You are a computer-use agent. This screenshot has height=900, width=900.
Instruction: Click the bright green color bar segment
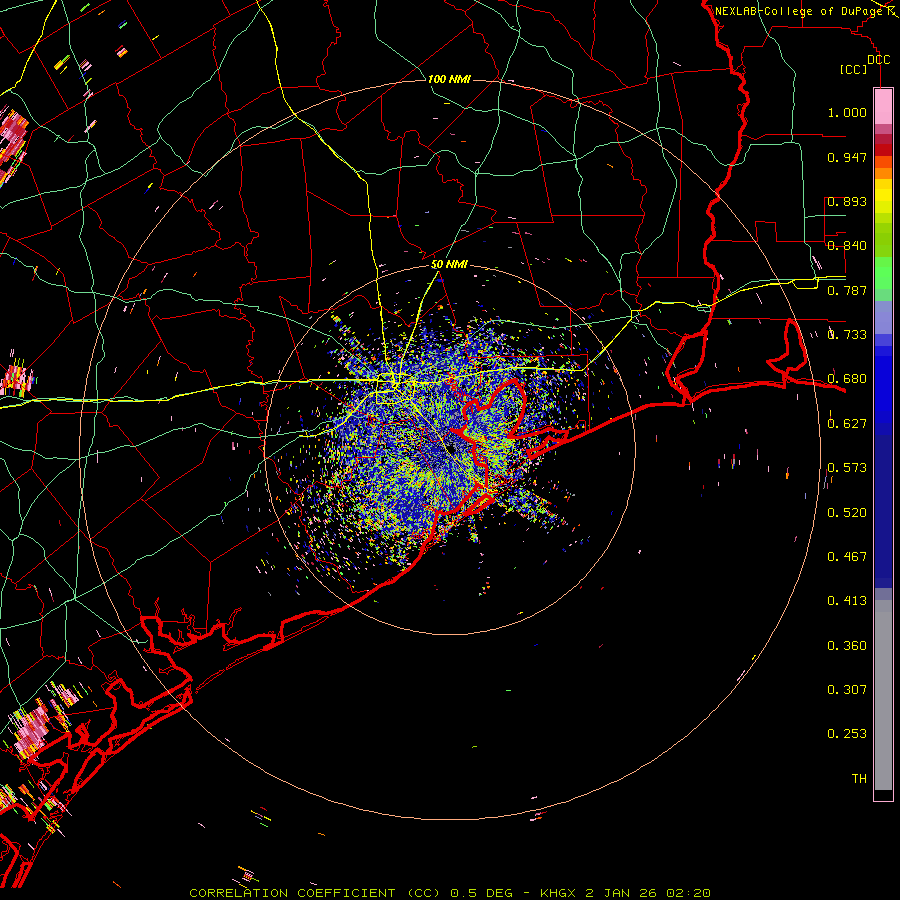[883, 273]
